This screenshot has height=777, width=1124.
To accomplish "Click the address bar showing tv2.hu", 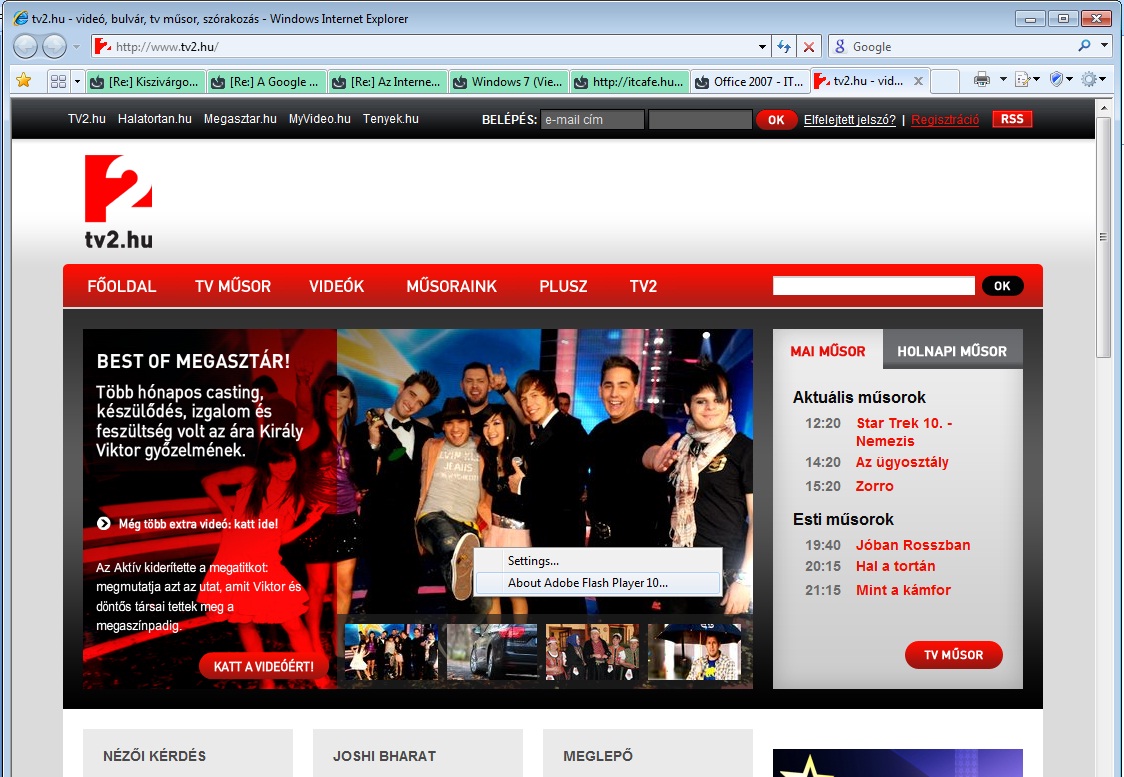I will (430, 47).
